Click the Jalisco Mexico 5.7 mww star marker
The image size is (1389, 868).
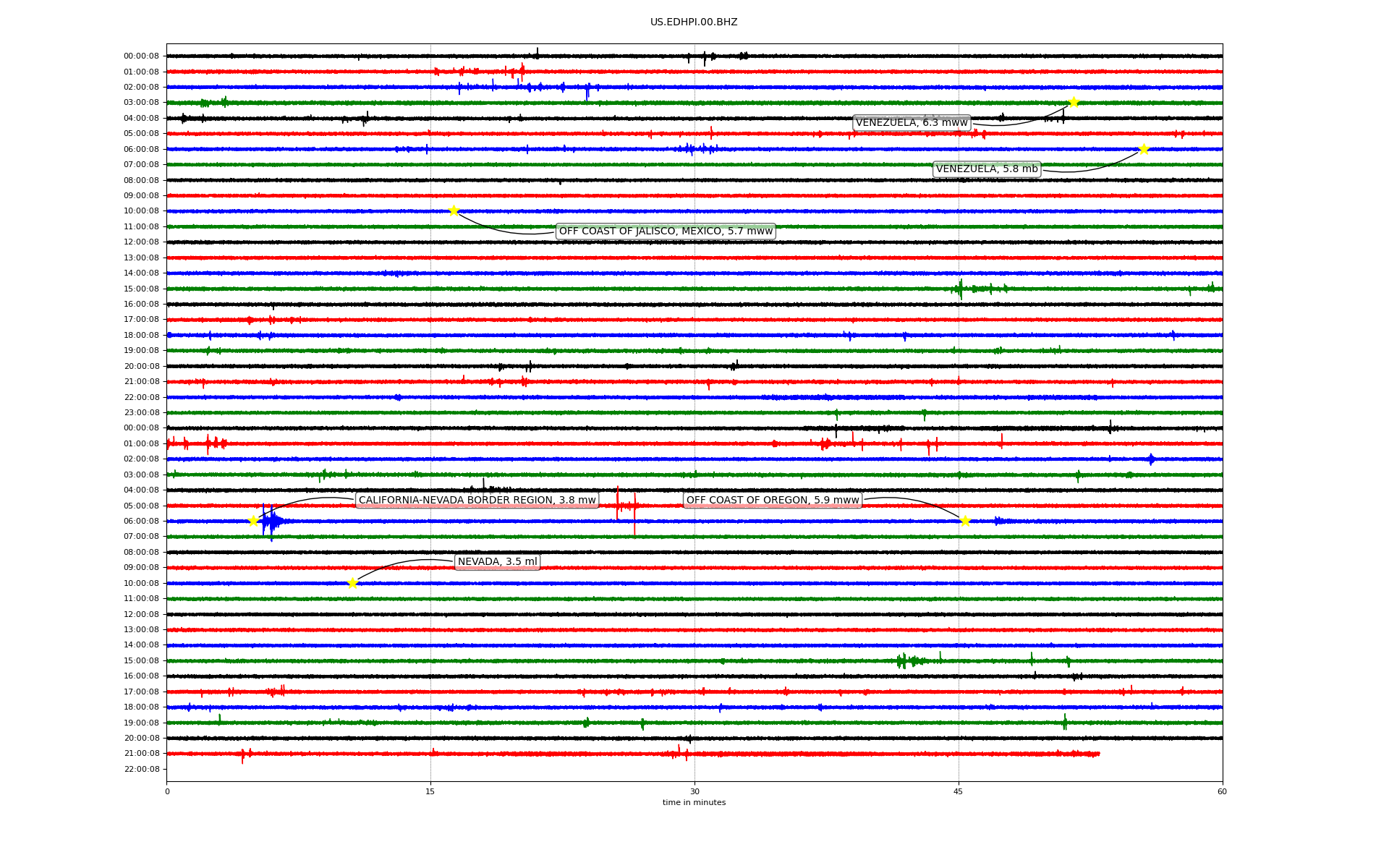coord(454,210)
